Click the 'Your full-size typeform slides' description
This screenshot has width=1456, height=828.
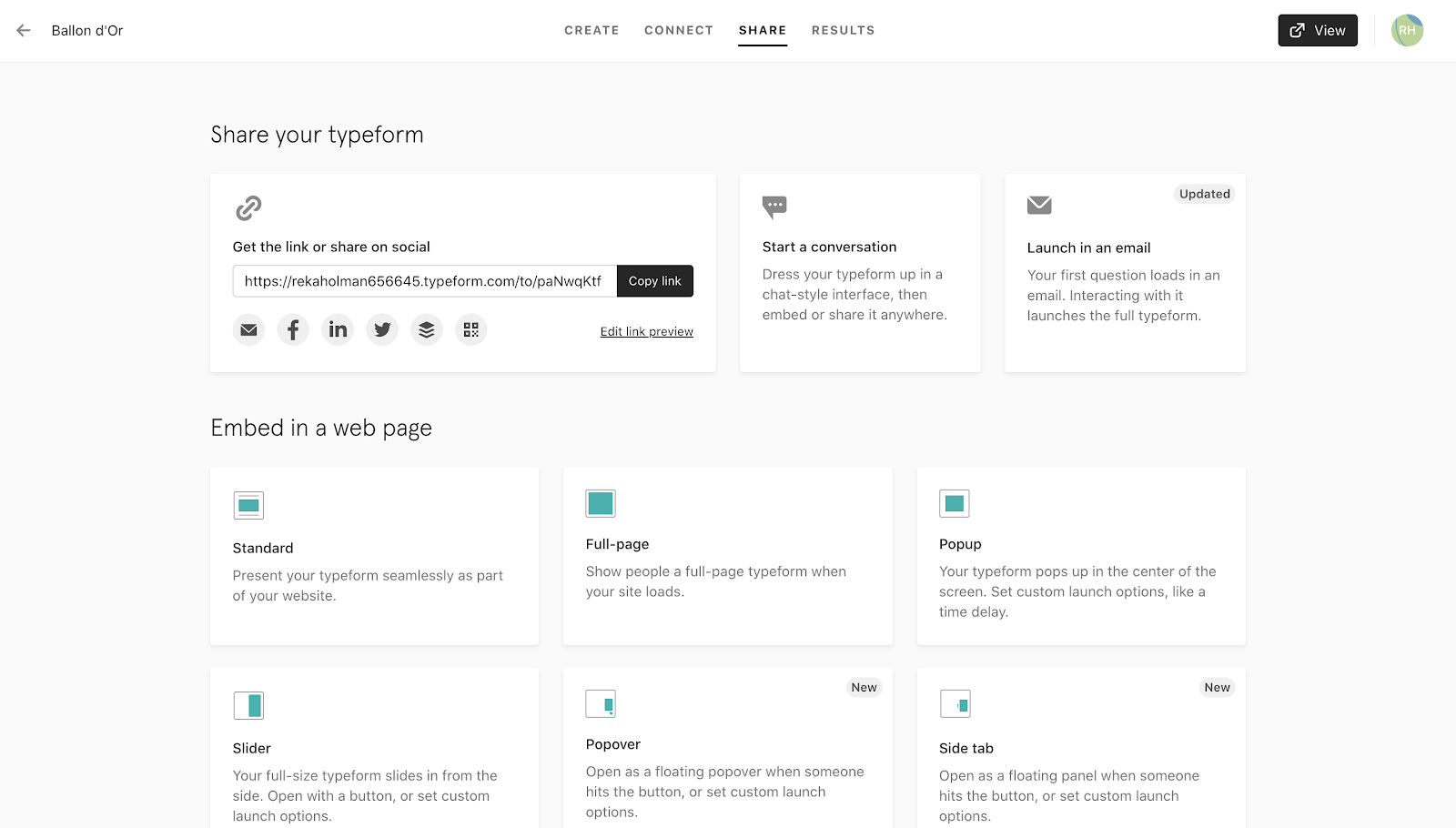click(365, 796)
